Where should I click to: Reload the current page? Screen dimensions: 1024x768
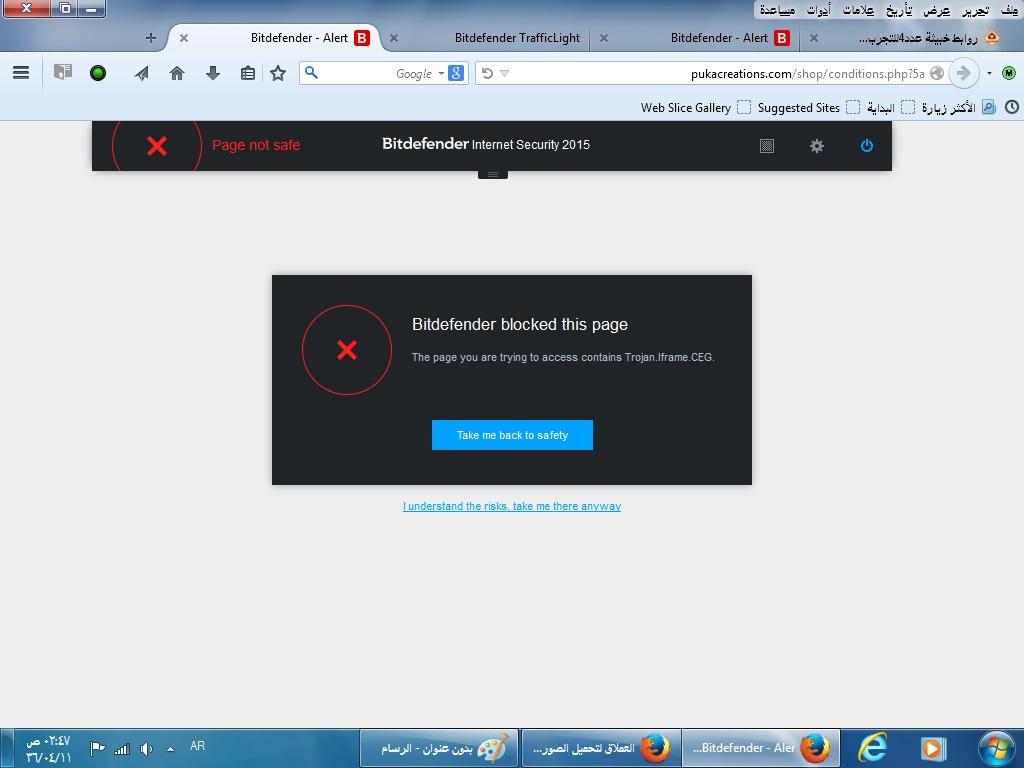point(487,73)
